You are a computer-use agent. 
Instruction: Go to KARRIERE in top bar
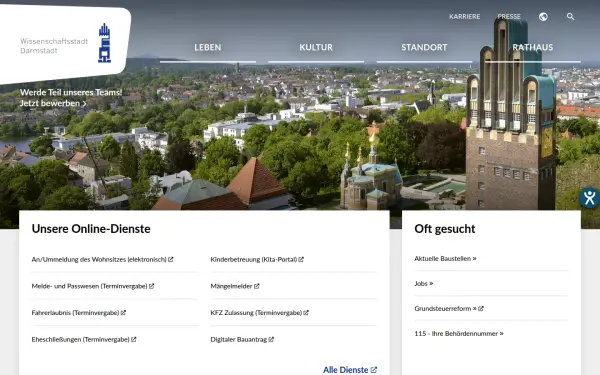[465, 17]
